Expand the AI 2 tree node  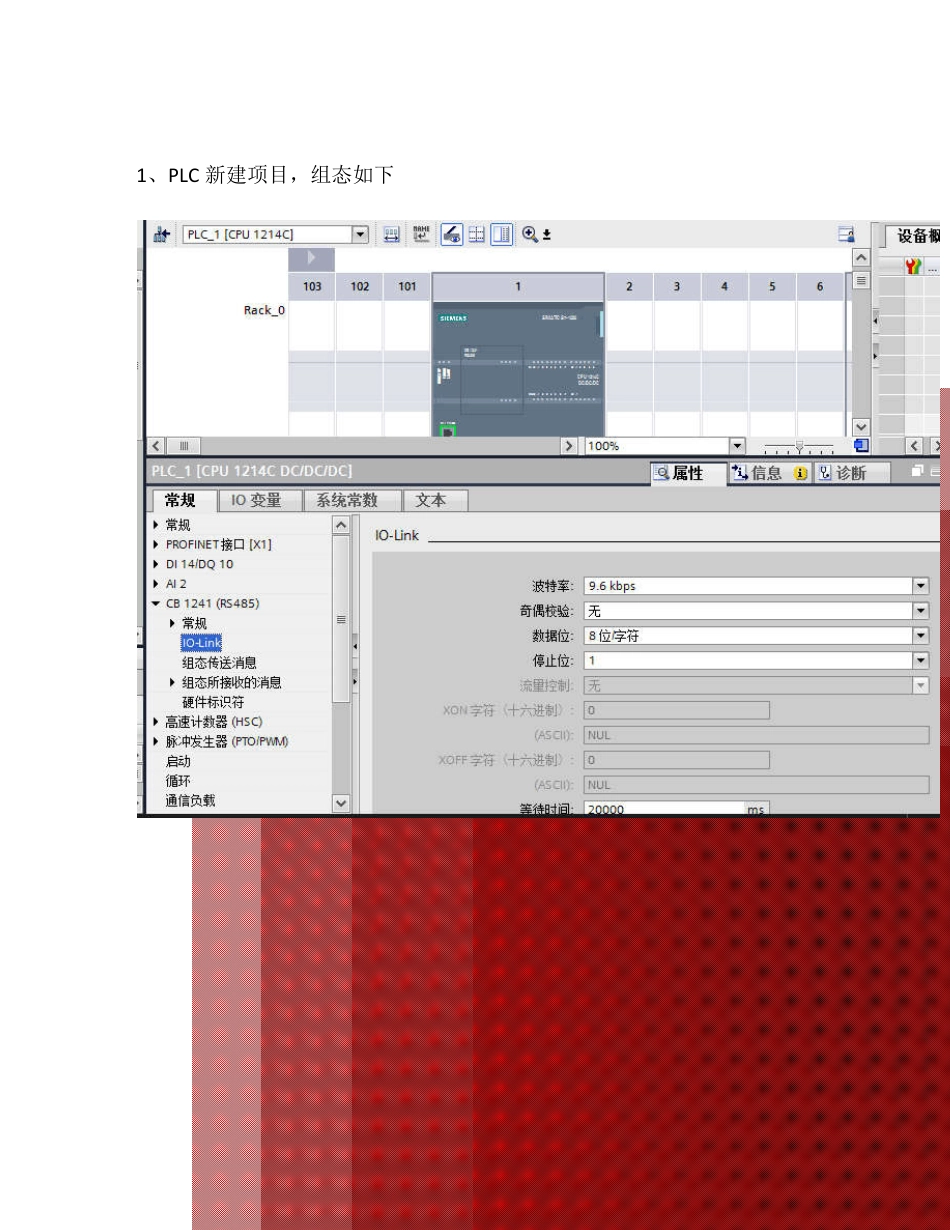[x=156, y=584]
